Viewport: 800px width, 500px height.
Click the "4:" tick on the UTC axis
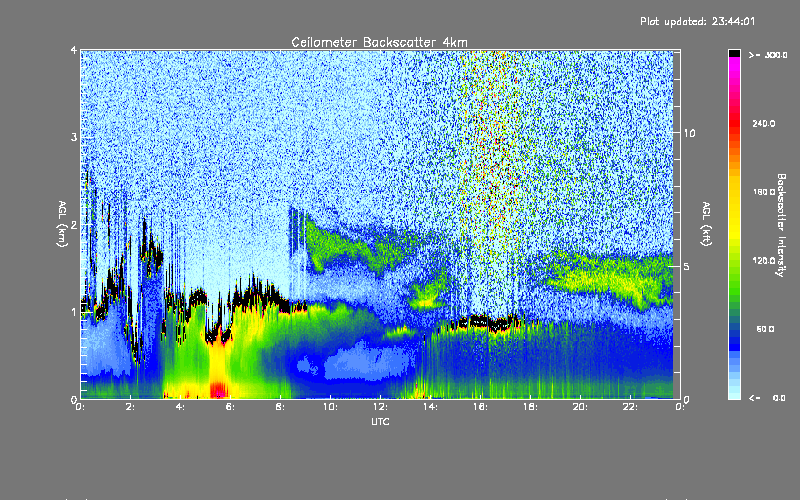click(180, 407)
